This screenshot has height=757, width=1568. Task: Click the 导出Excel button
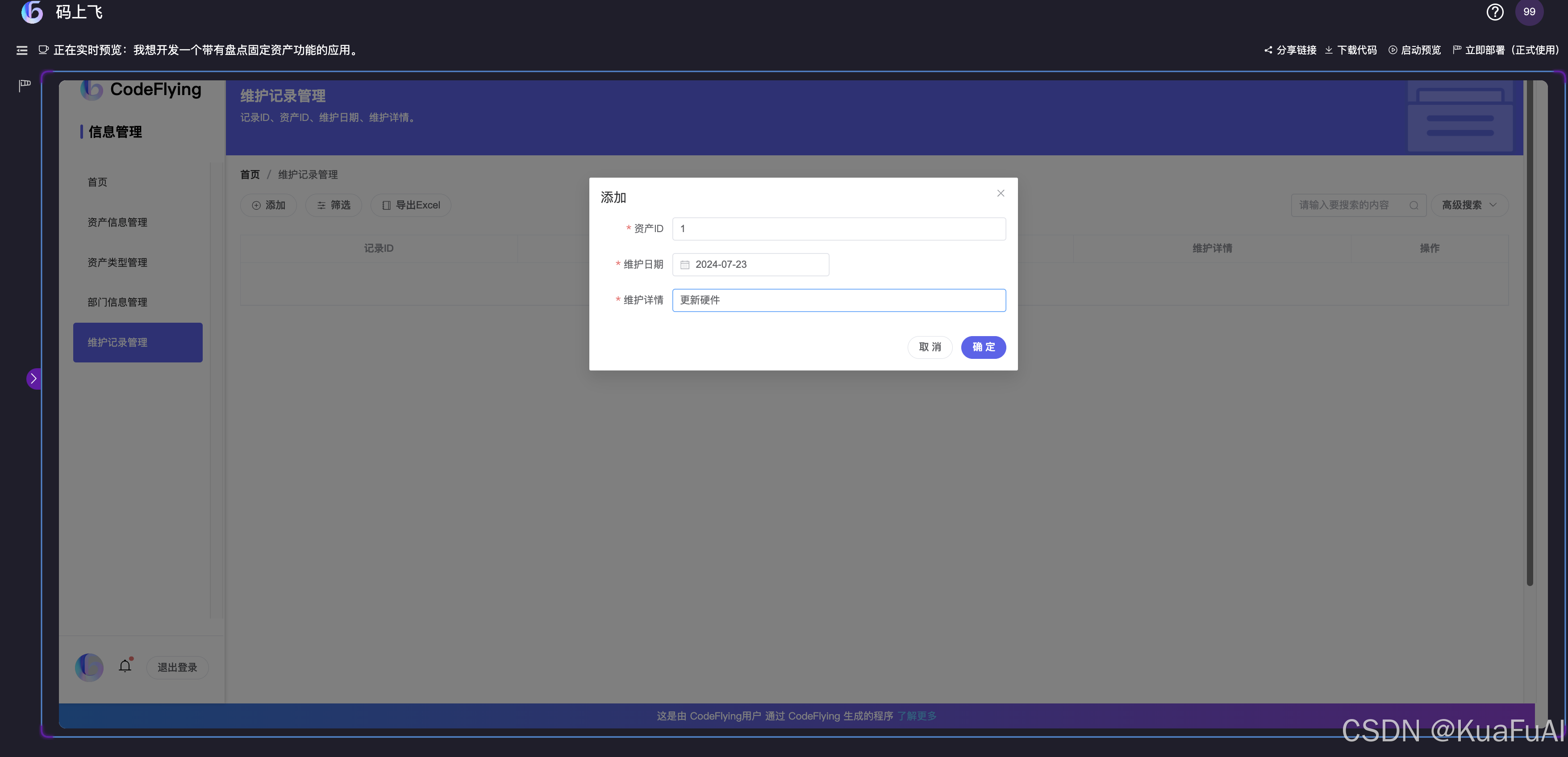pyautogui.click(x=411, y=205)
